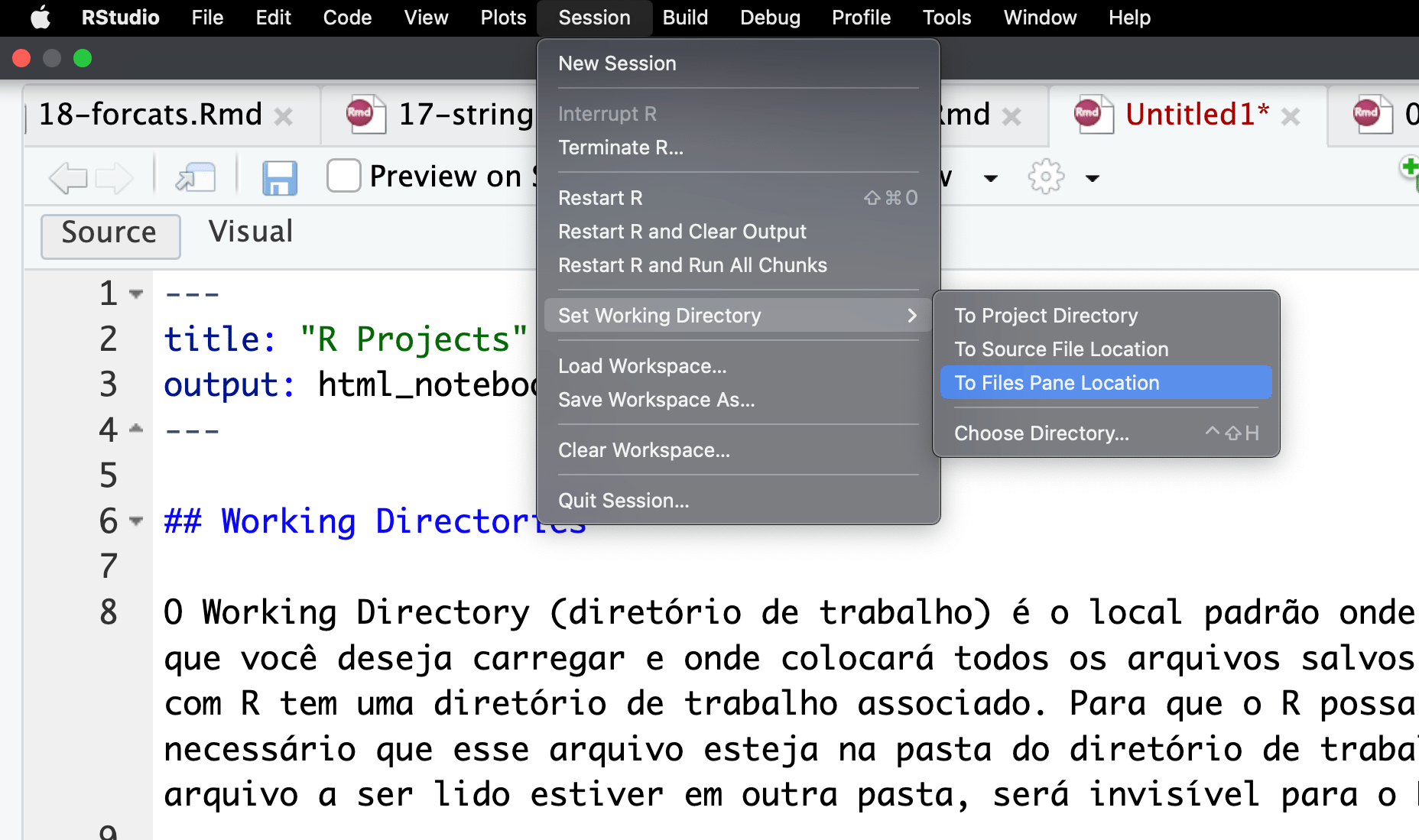Close the Untitled1 tab
The height and width of the screenshot is (840, 1419).
1291,117
